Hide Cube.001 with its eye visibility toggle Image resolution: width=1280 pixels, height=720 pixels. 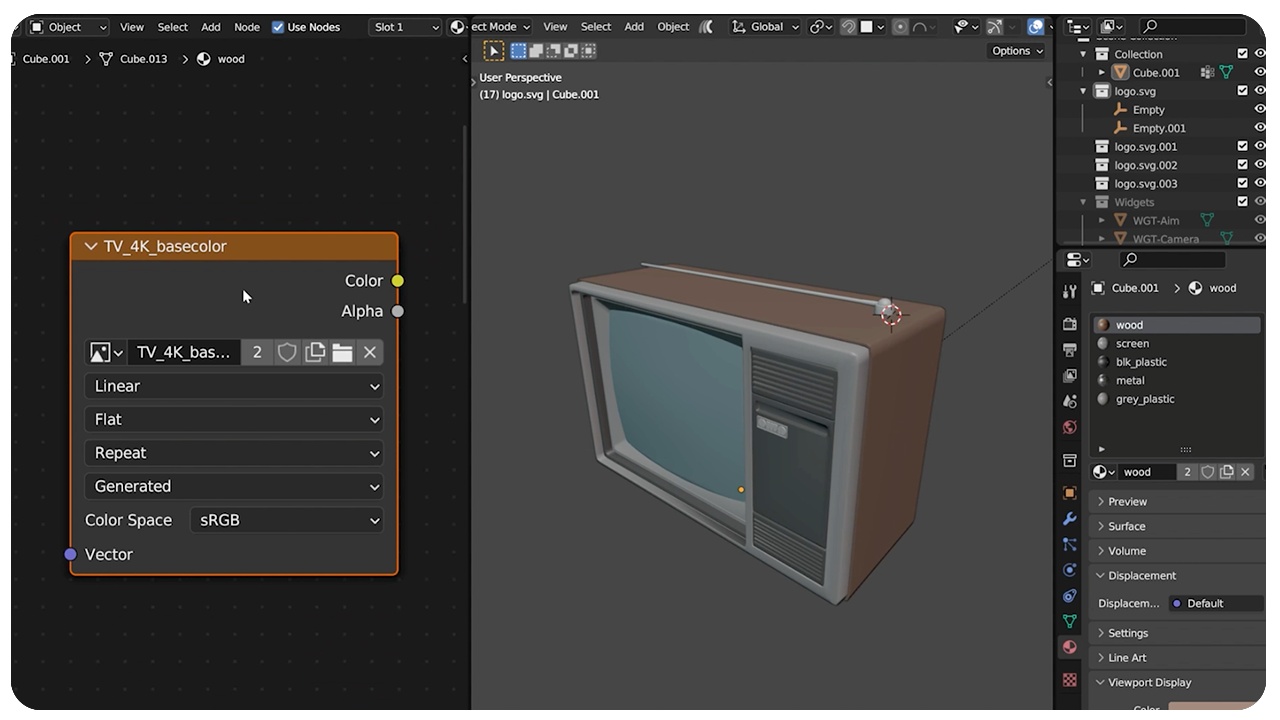click(x=1261, y=72)
